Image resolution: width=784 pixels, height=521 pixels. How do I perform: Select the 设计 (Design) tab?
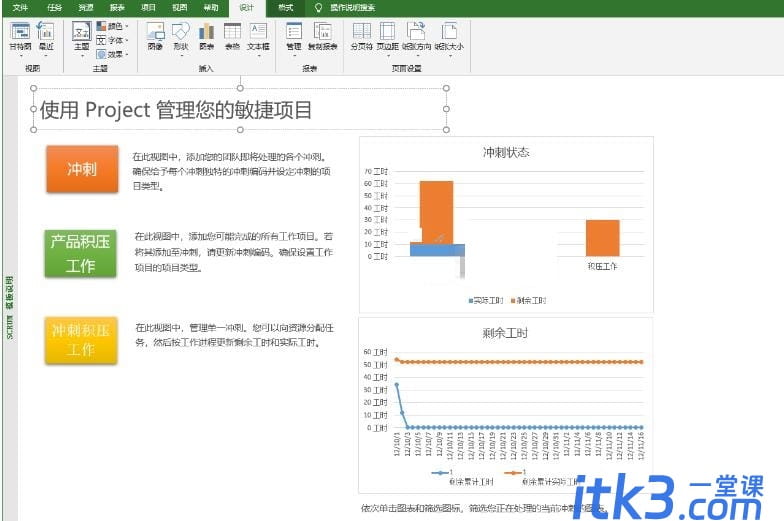point(246,8)
